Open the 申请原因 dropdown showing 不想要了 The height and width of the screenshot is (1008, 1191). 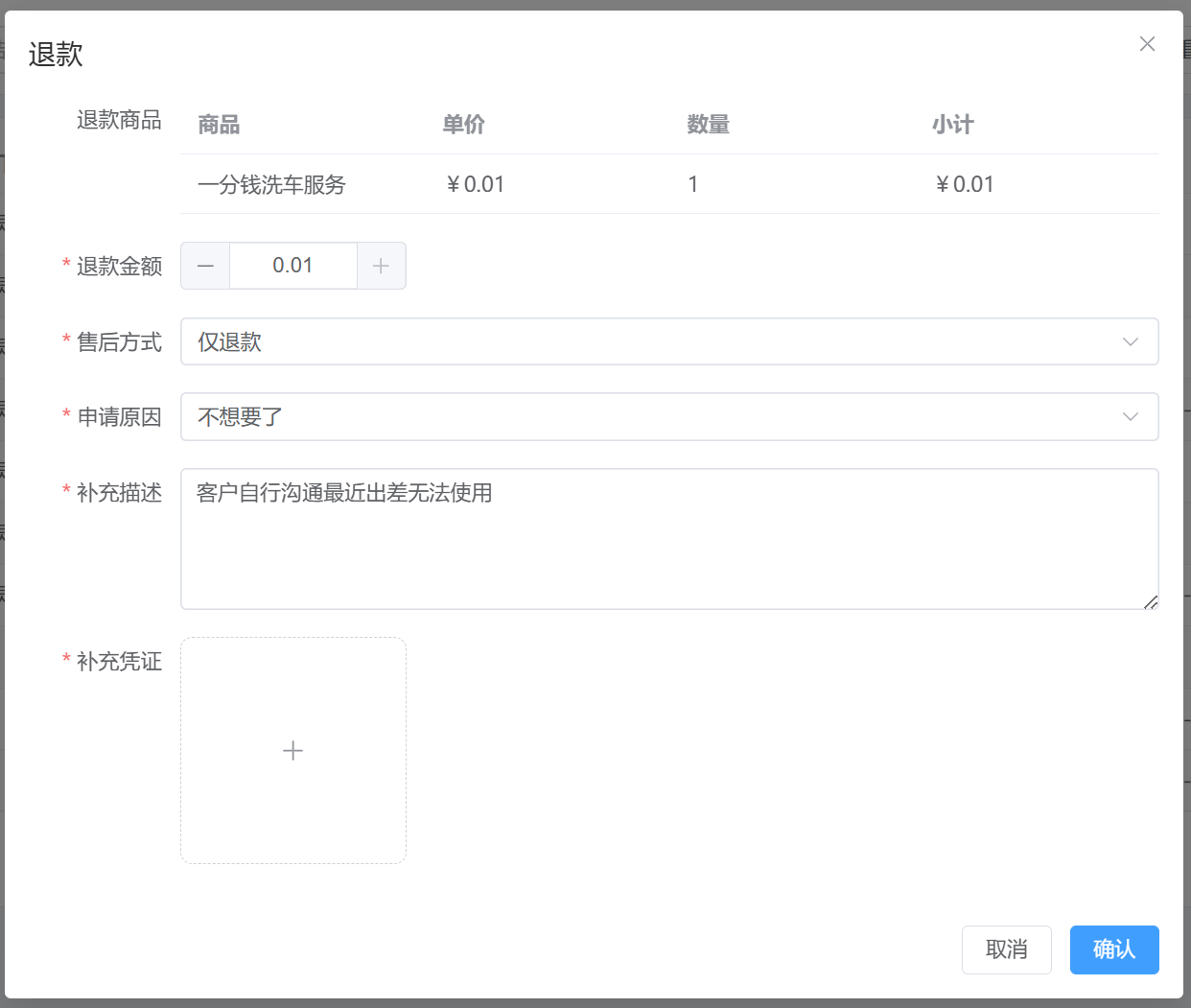coord(652,417)
